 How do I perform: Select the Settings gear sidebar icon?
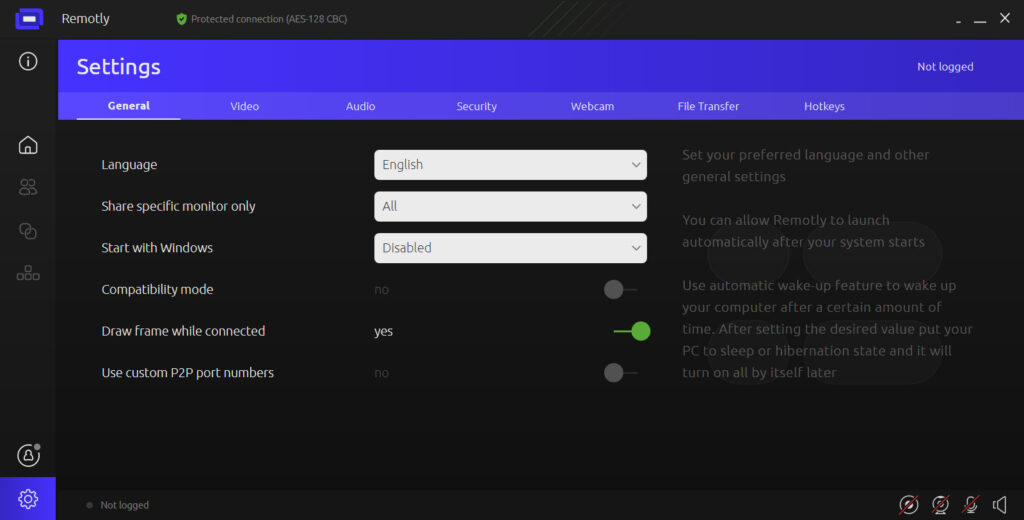pos(28,499)
